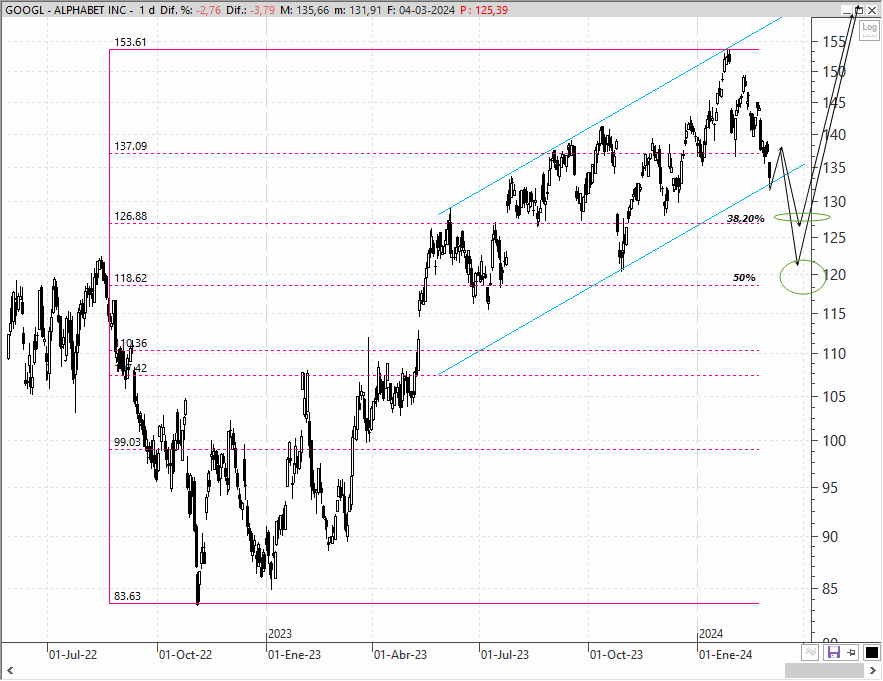
Task: Click the 01-Oct-23 date axis label
Action: tap(616, 655)
